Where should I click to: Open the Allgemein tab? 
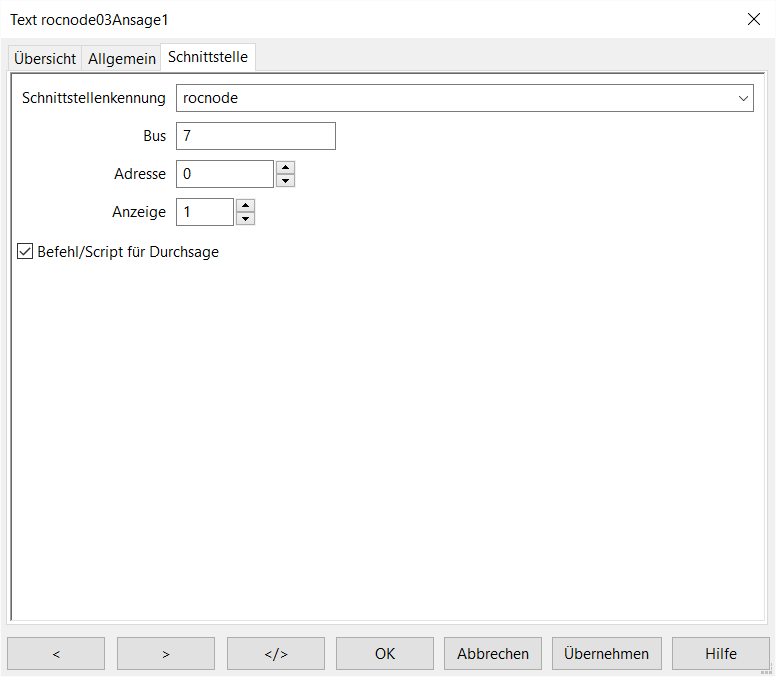[122, 59]
